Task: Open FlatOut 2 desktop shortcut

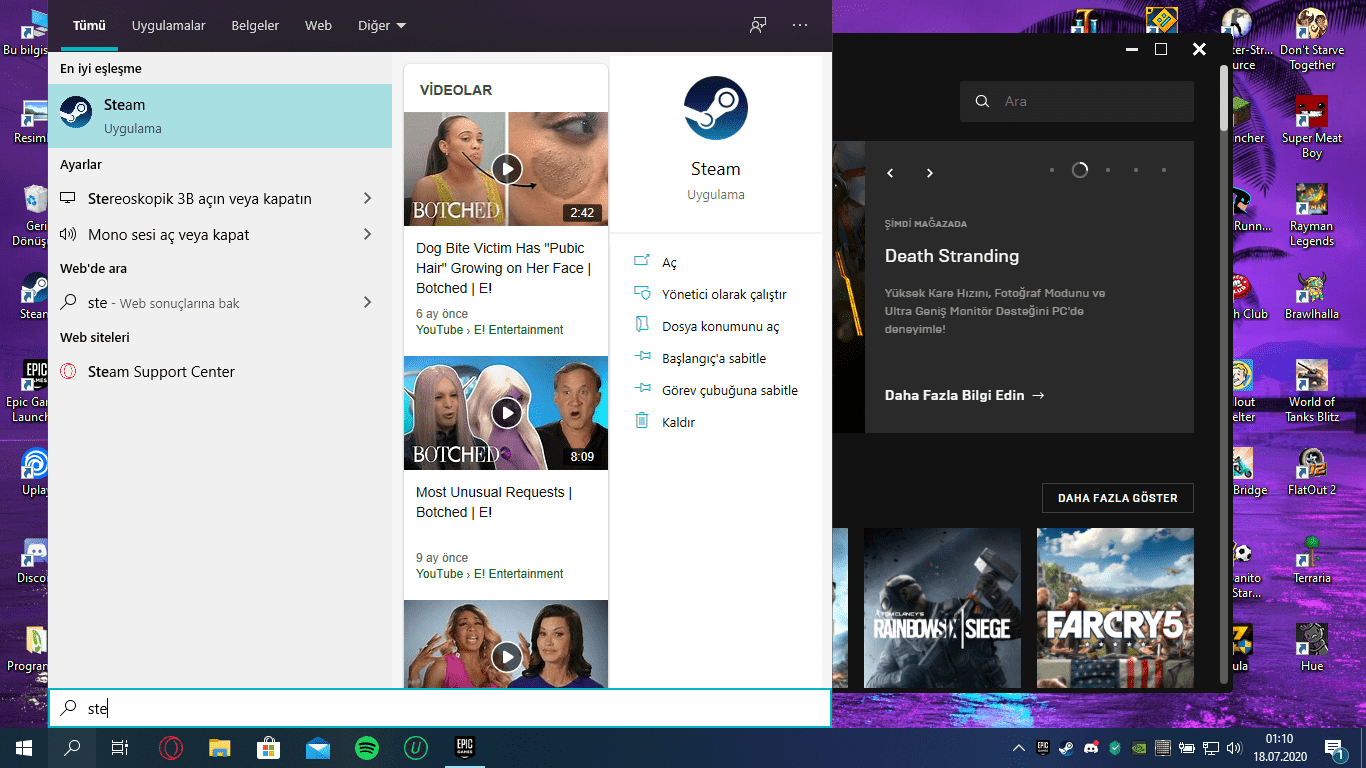Action: pos(1312,471)
